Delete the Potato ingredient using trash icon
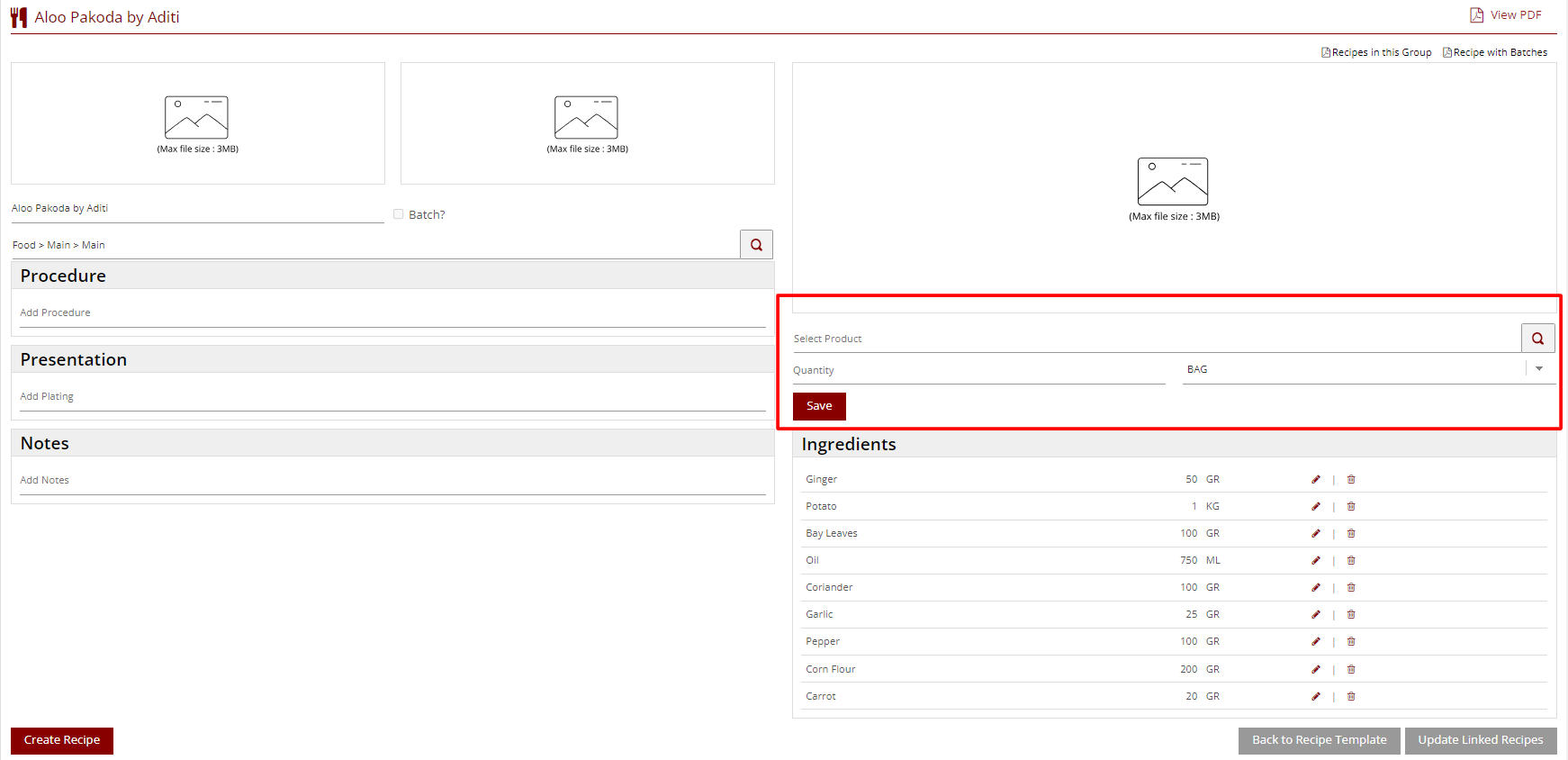Viewport: 1568px width, 760px height. (1351, 506)
